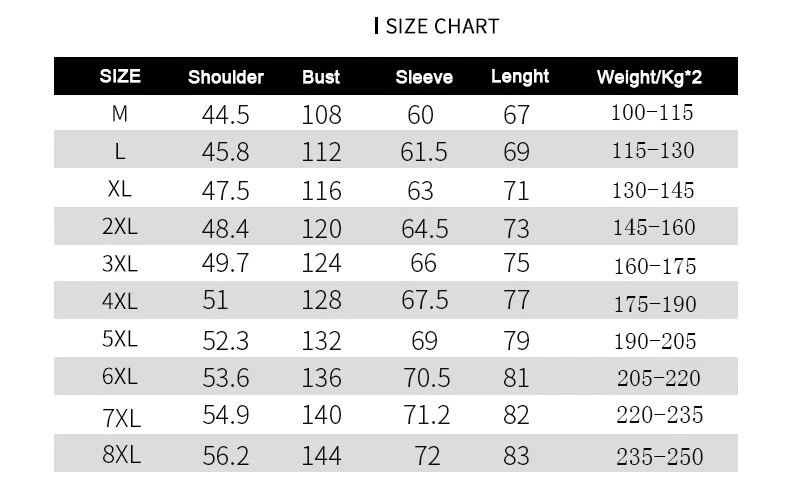Click the Sleeve column header
The height and width of the screenshot is (486, 790).
[424, 77]
